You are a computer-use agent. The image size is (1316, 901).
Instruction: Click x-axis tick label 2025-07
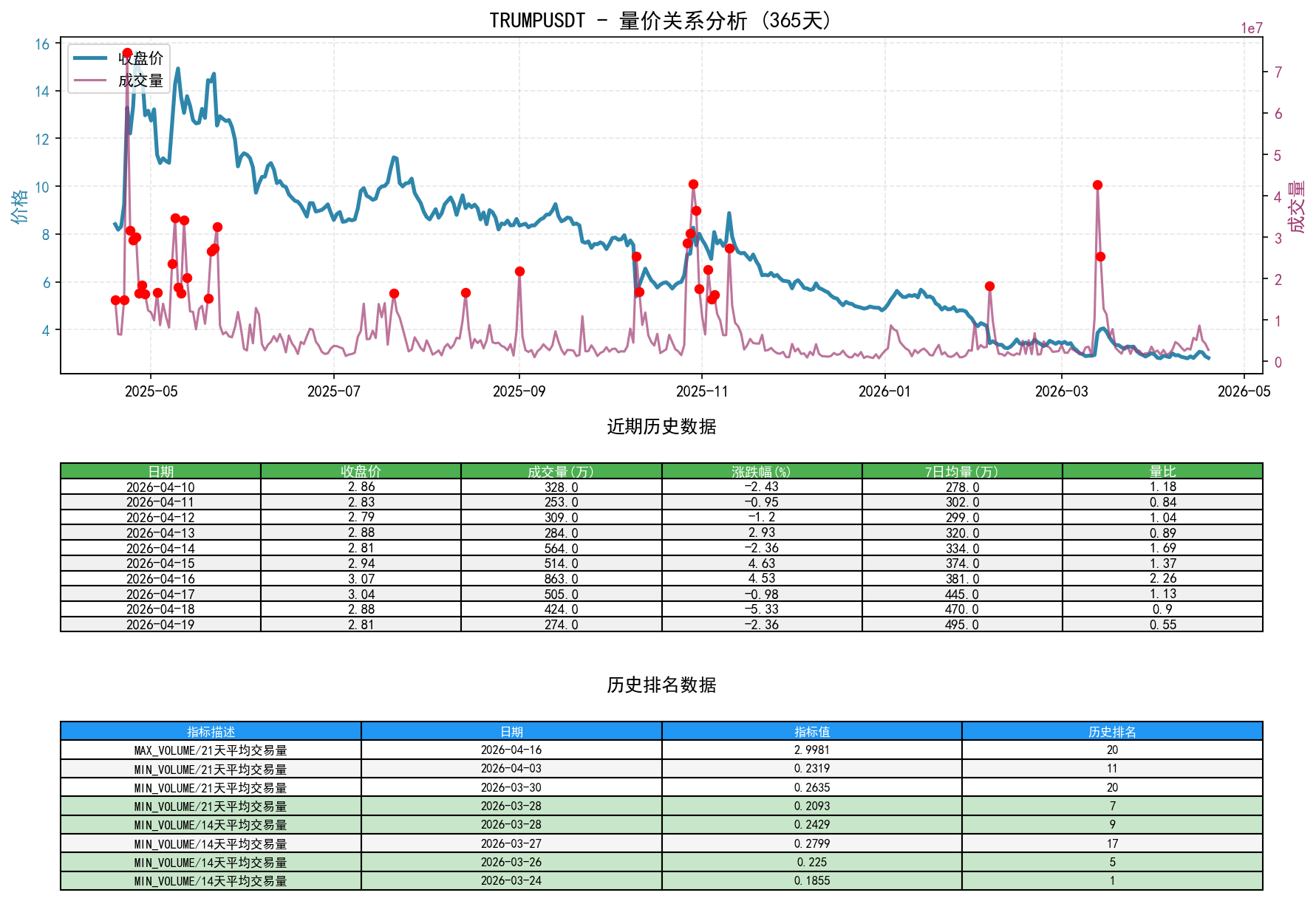coord(334,391)
